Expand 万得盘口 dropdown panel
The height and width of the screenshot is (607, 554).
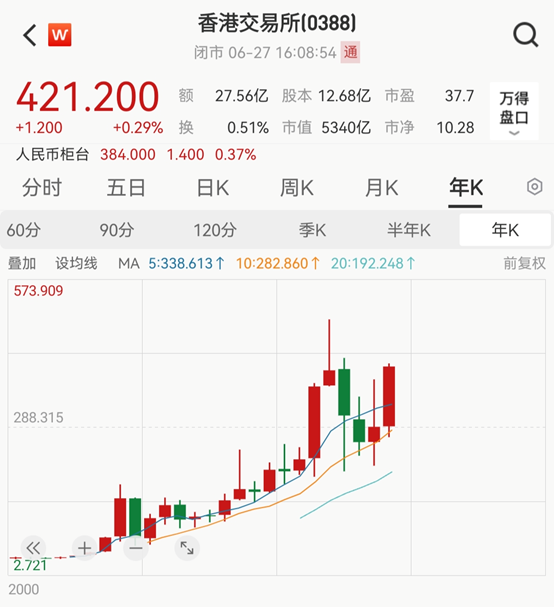514,111
